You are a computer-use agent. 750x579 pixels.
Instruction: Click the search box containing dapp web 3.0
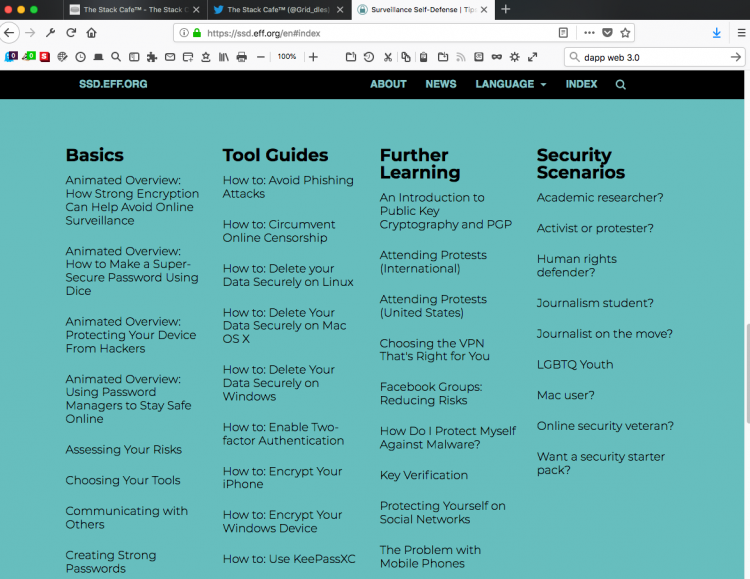[x=653, y=57]
